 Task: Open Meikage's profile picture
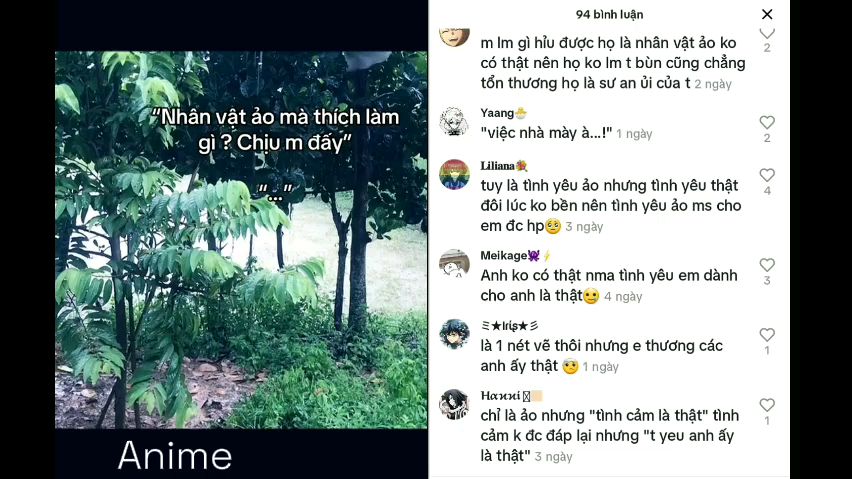[x=454, y=264]
